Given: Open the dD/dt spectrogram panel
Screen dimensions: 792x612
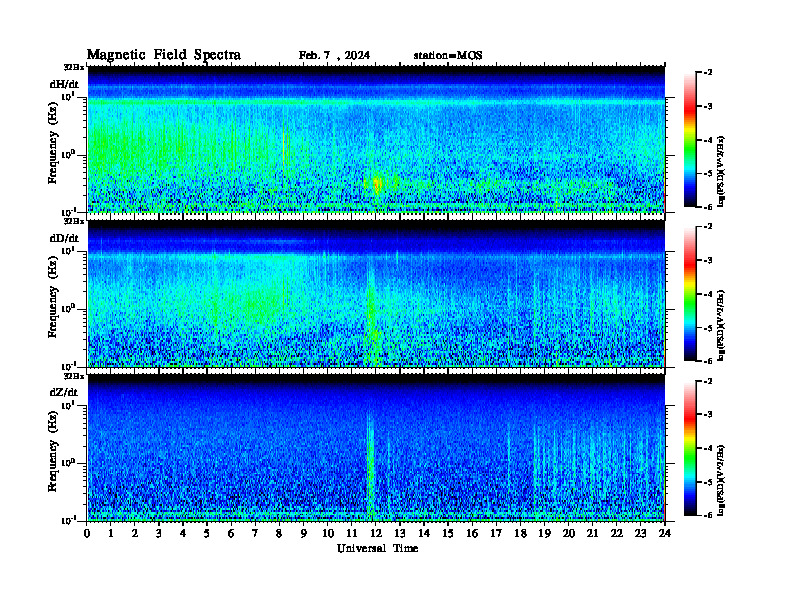Looking at the screenshot, I should point(376,293).
